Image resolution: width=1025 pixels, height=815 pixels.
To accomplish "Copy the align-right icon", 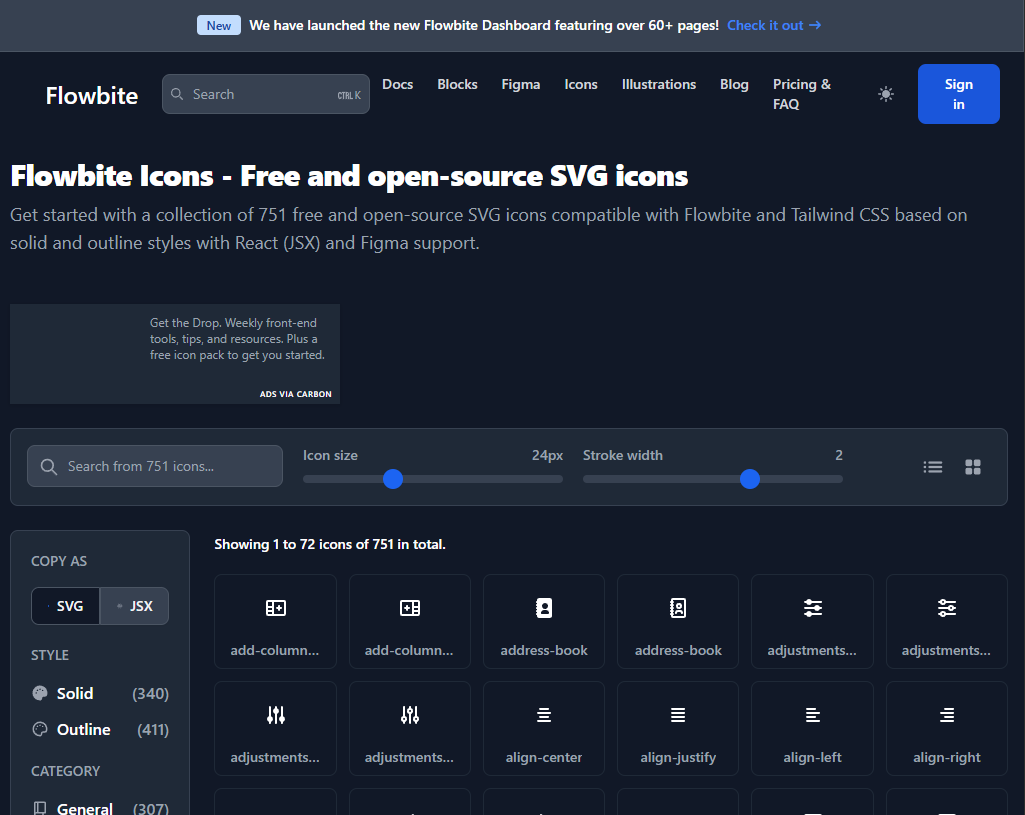I will point(947,728).
